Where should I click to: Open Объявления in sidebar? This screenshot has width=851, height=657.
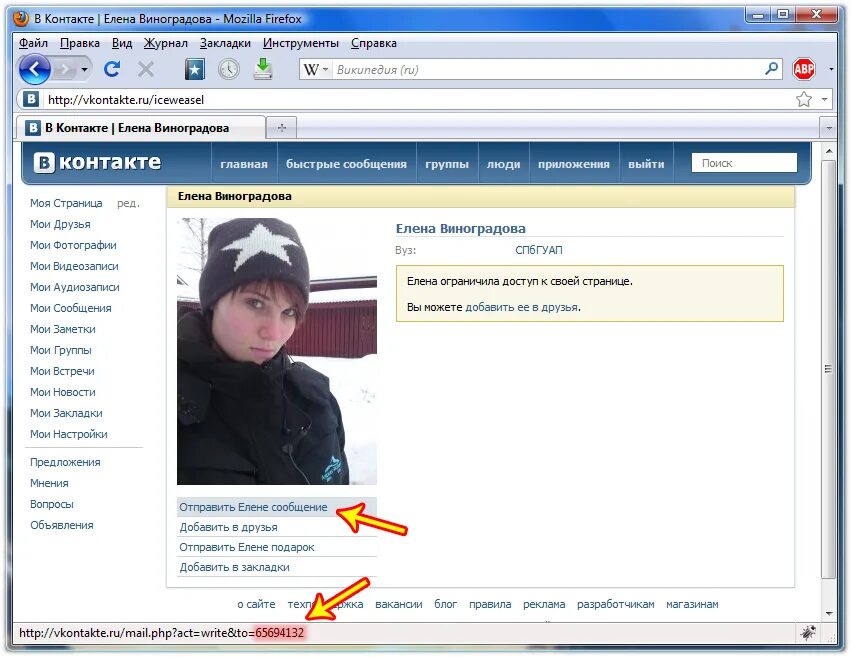(62, 525)
